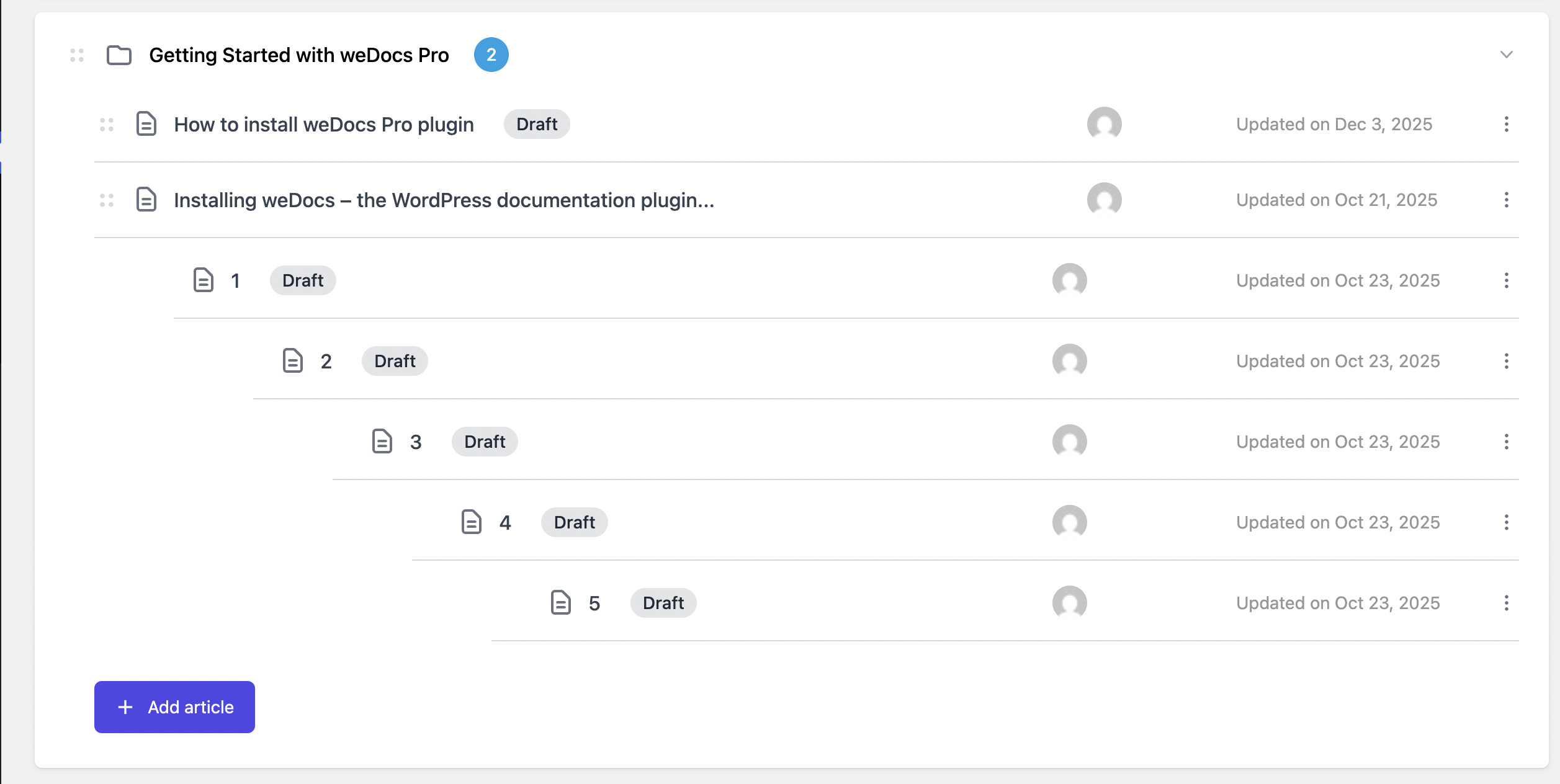The image size is (1560, 784).
Task: Click the document icon next to article 5
Action: pyautogui.click(x=560, y=602)
